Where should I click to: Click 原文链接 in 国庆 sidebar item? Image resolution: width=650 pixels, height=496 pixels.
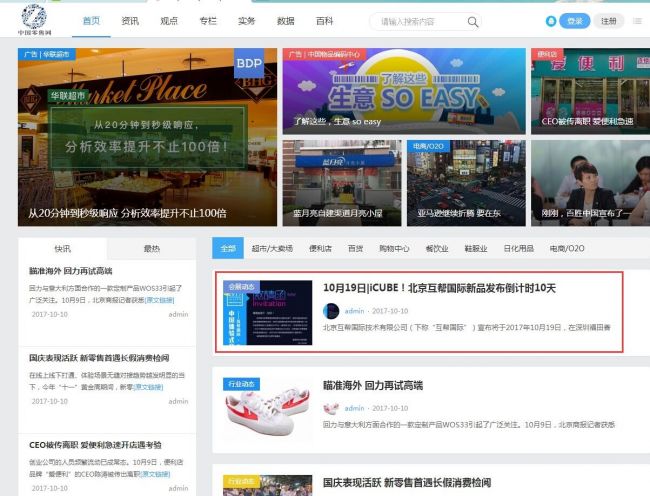148,387
